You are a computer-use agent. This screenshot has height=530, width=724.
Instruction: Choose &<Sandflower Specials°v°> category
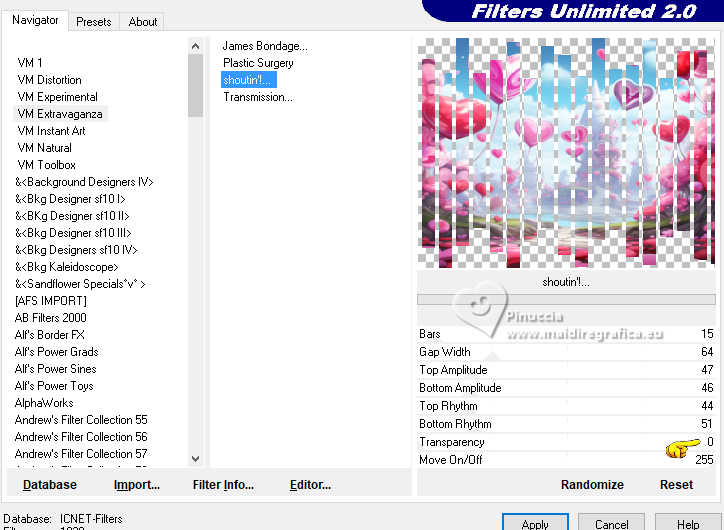point(80,284)
